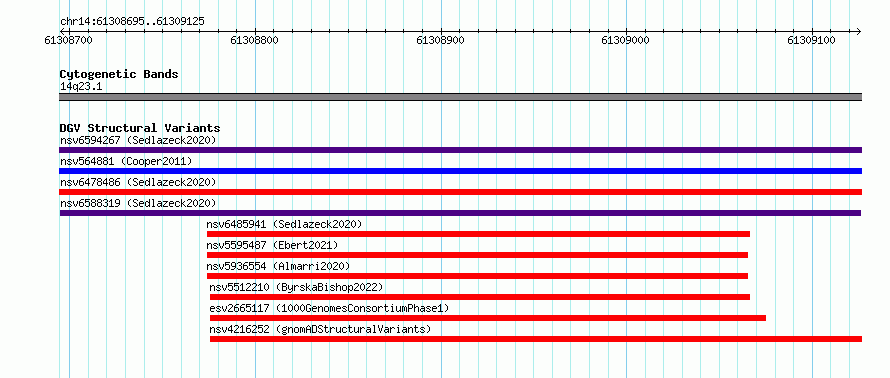Open esv2665117 (1000GenomesConsortiumPhase1) label
The width and height of the screenshot is (890, 378).
pyautogui.click(x=329, y=308)
